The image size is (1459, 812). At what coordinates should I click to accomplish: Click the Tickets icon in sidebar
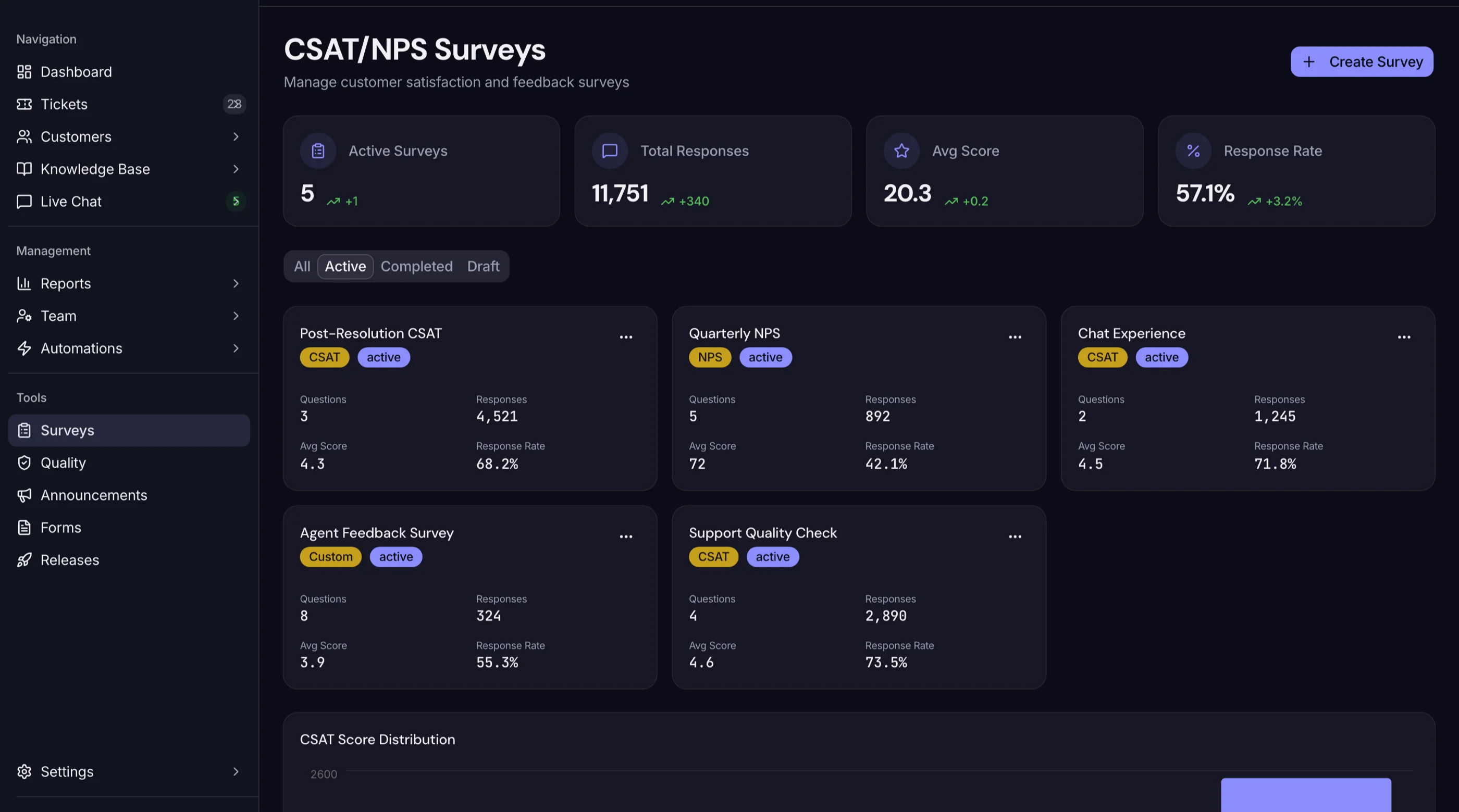(24, 104)
